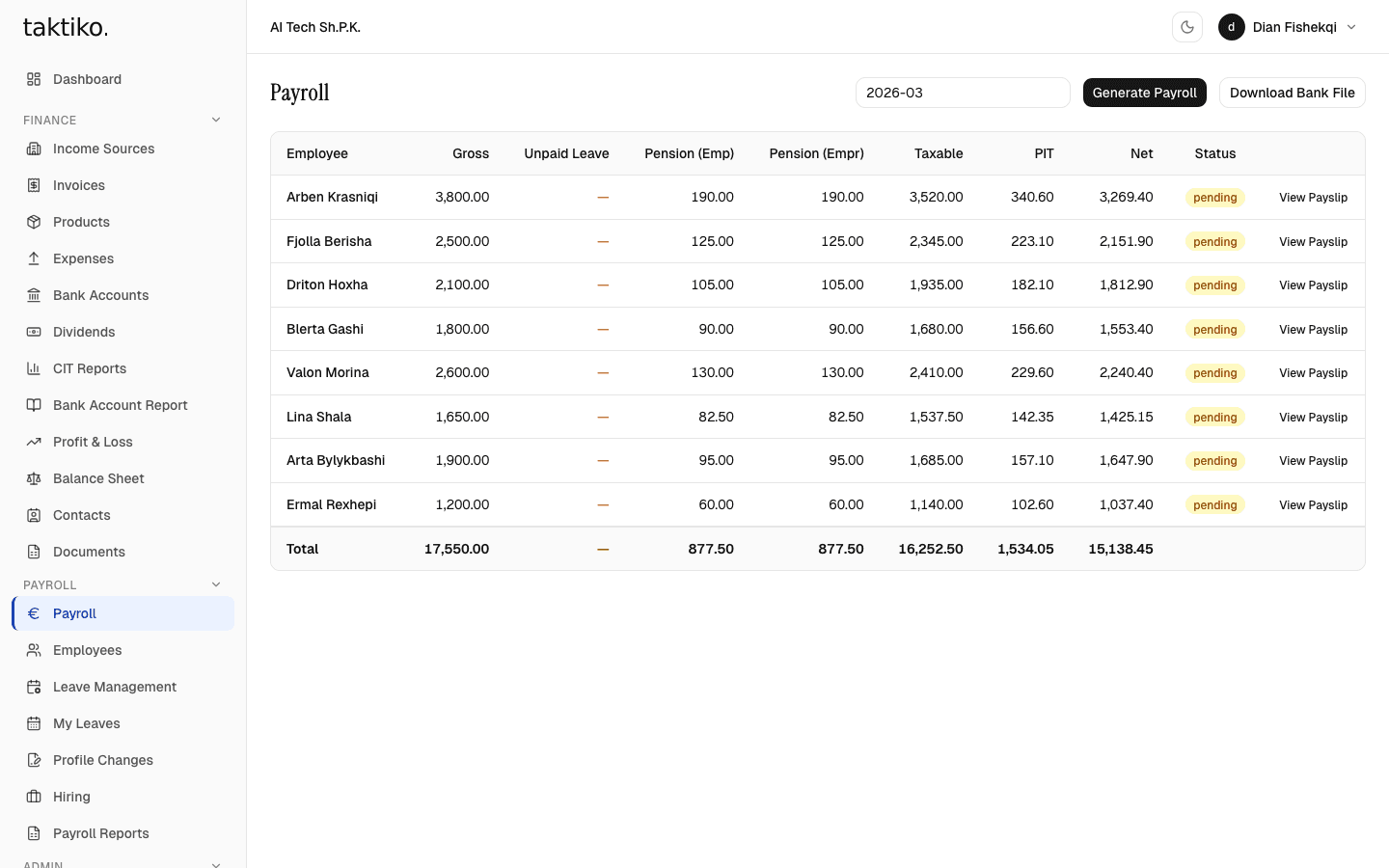Click the 2026-03 month input field
The image size is (1389, 868).
(962, 93)
